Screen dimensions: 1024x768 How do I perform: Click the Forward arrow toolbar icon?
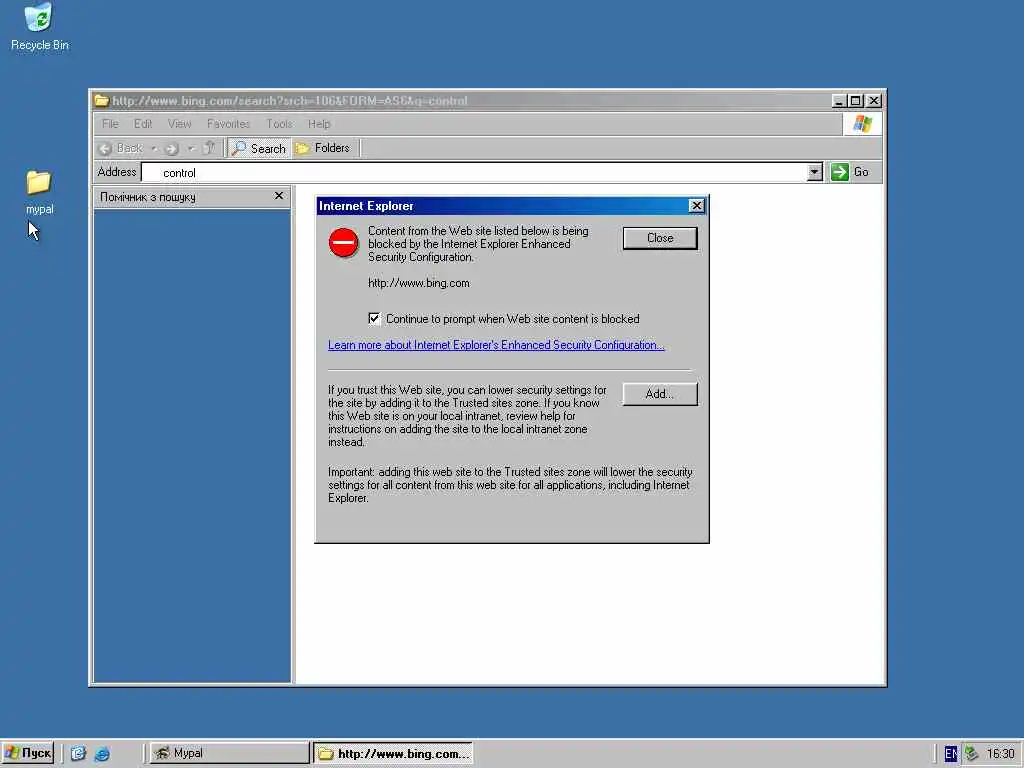(172, 148)
